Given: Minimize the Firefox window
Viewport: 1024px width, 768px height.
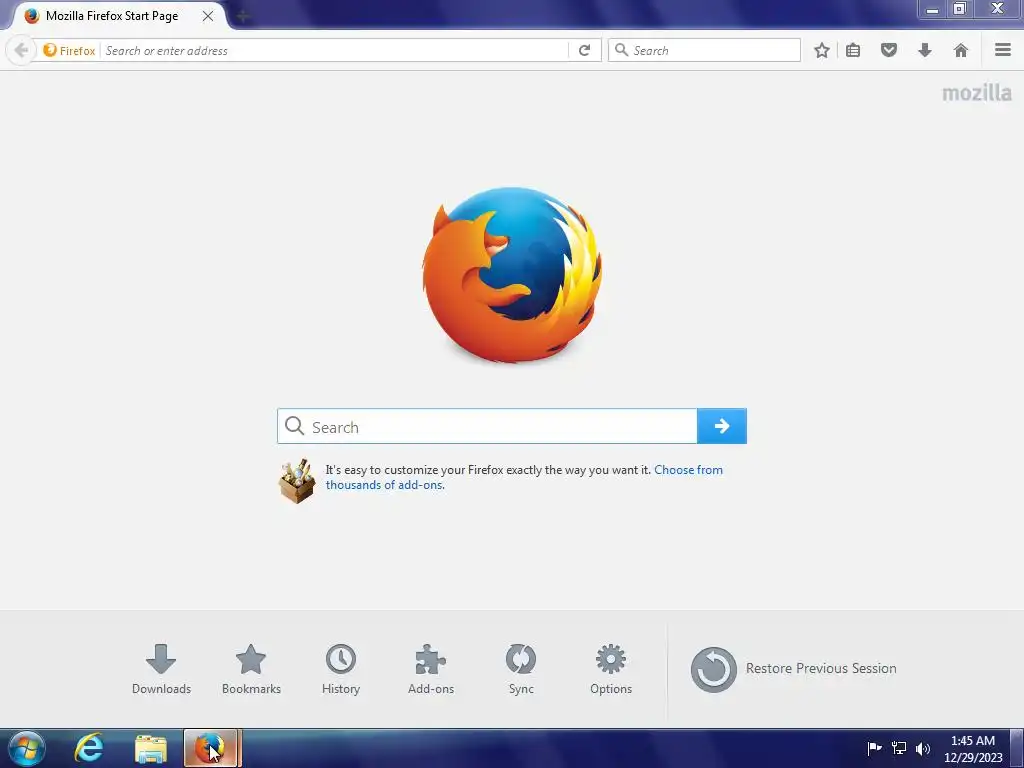Looking at the screenshot, I should [x=932, y=10].
